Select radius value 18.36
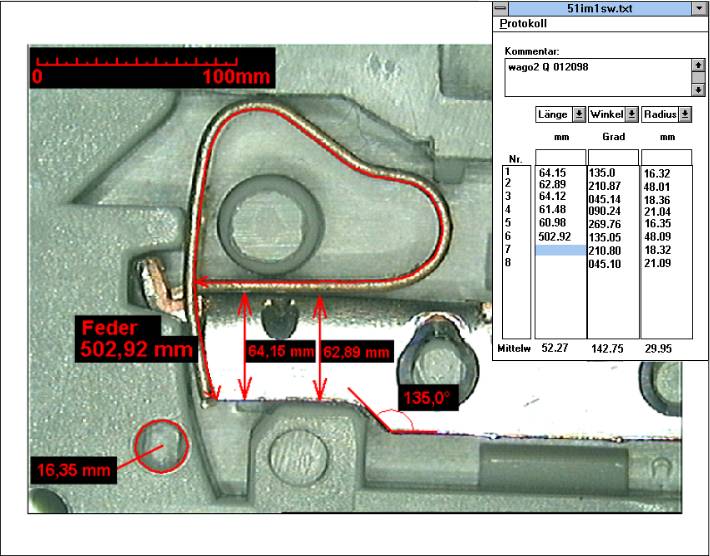This screenshot has width=710, height=556. pos(657,200)
